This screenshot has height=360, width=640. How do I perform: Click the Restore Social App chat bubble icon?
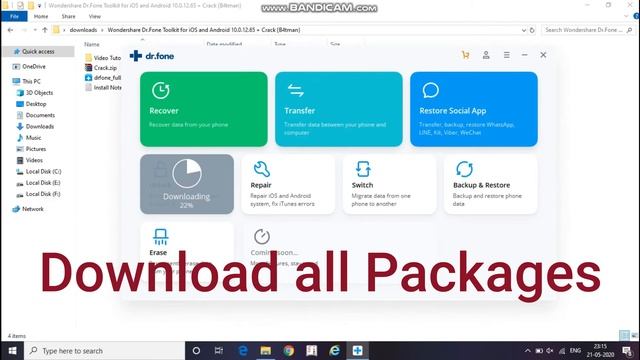tap(431, 90)
